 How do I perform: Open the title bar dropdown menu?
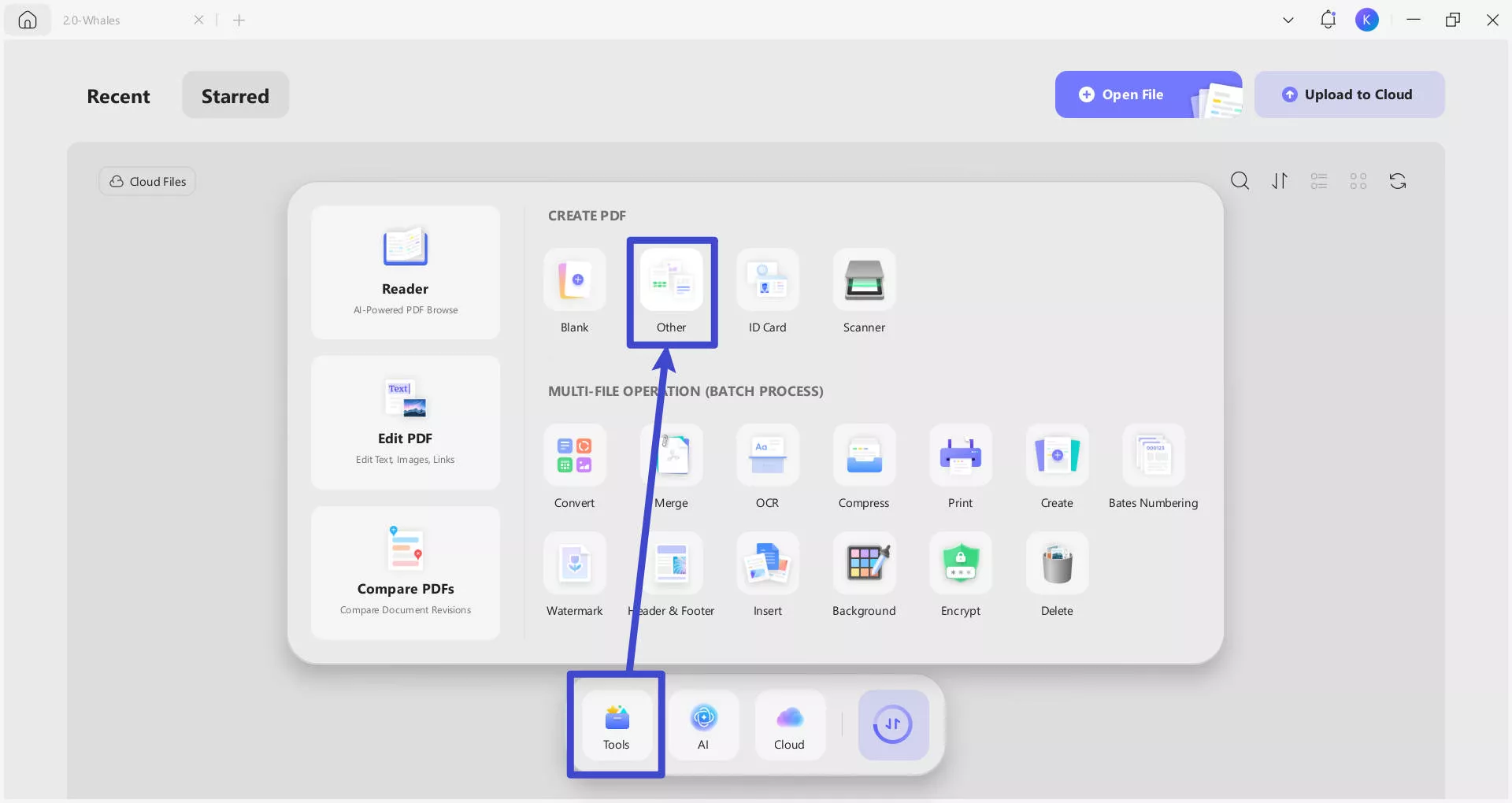pos(1288,20)
